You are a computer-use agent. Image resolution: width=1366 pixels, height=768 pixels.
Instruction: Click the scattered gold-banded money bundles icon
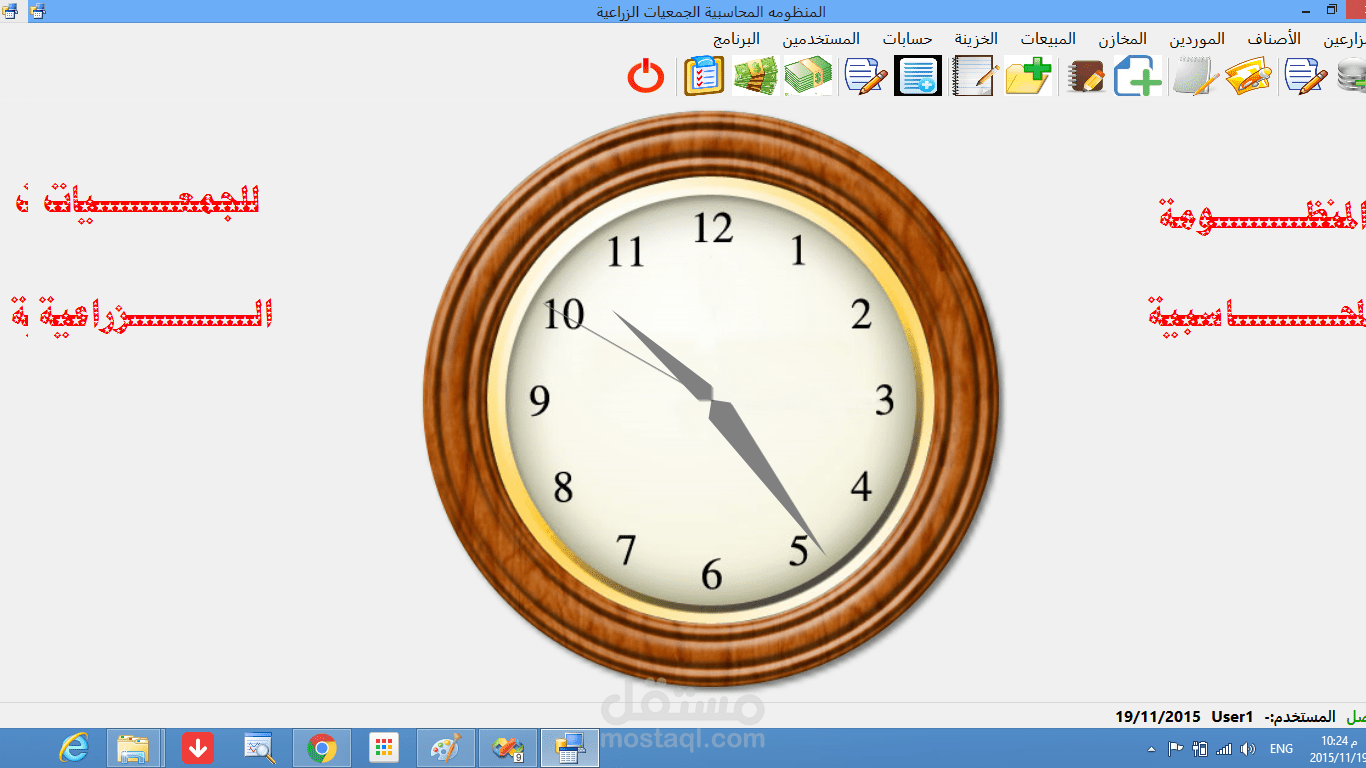[x=755, y=76]
